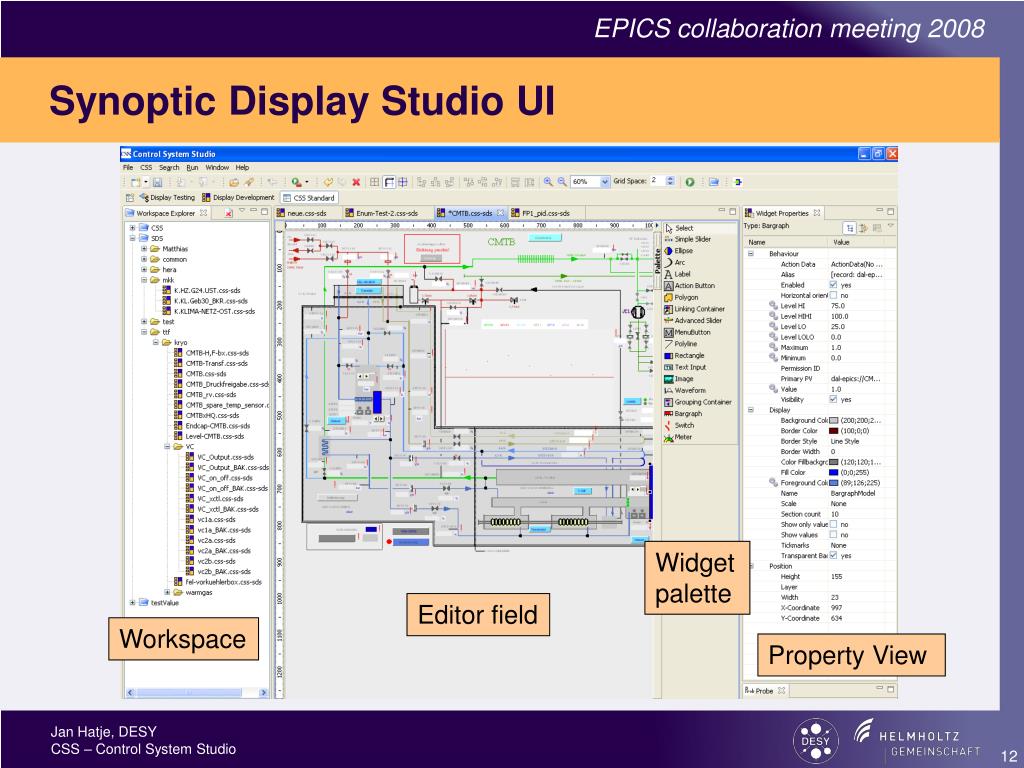
Task: Select the Polyline drawing widget
Action: (680, 344)
